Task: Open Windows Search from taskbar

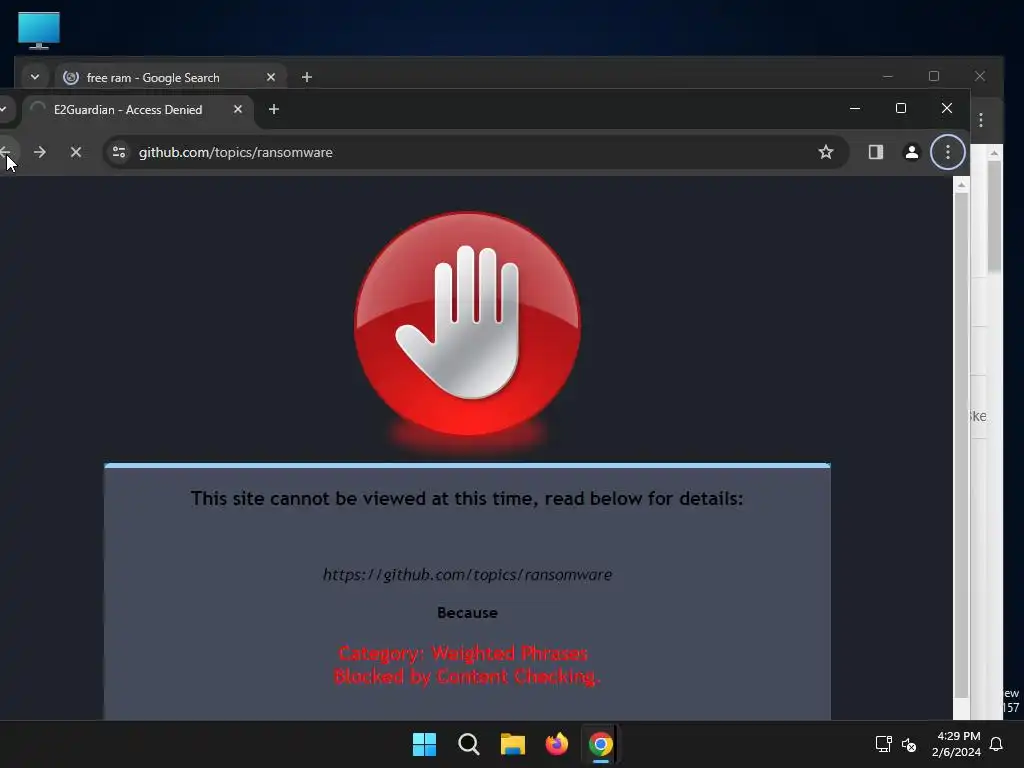Action: pyautogui.click(x=468, y=744)
